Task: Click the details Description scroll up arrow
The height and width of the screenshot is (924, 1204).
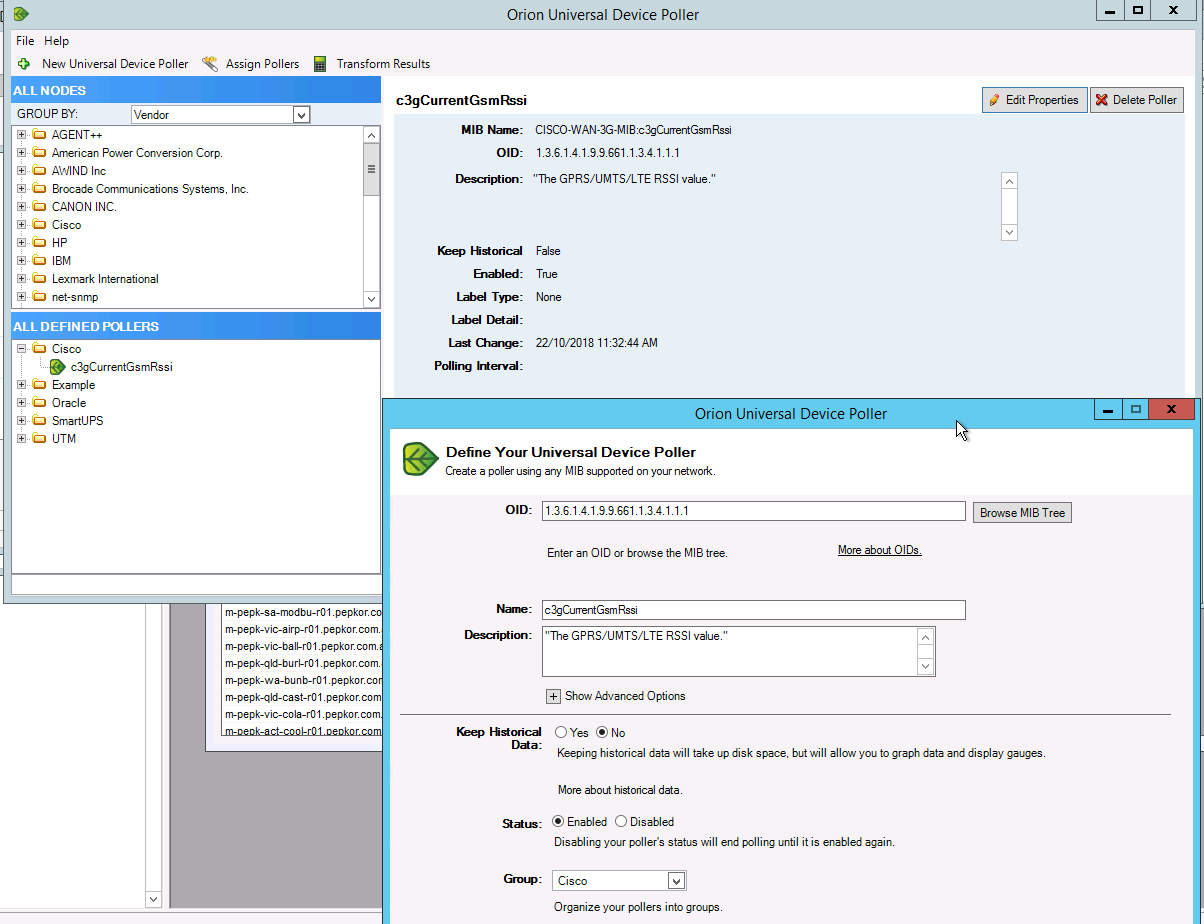Action: [x=1009, y=181]
